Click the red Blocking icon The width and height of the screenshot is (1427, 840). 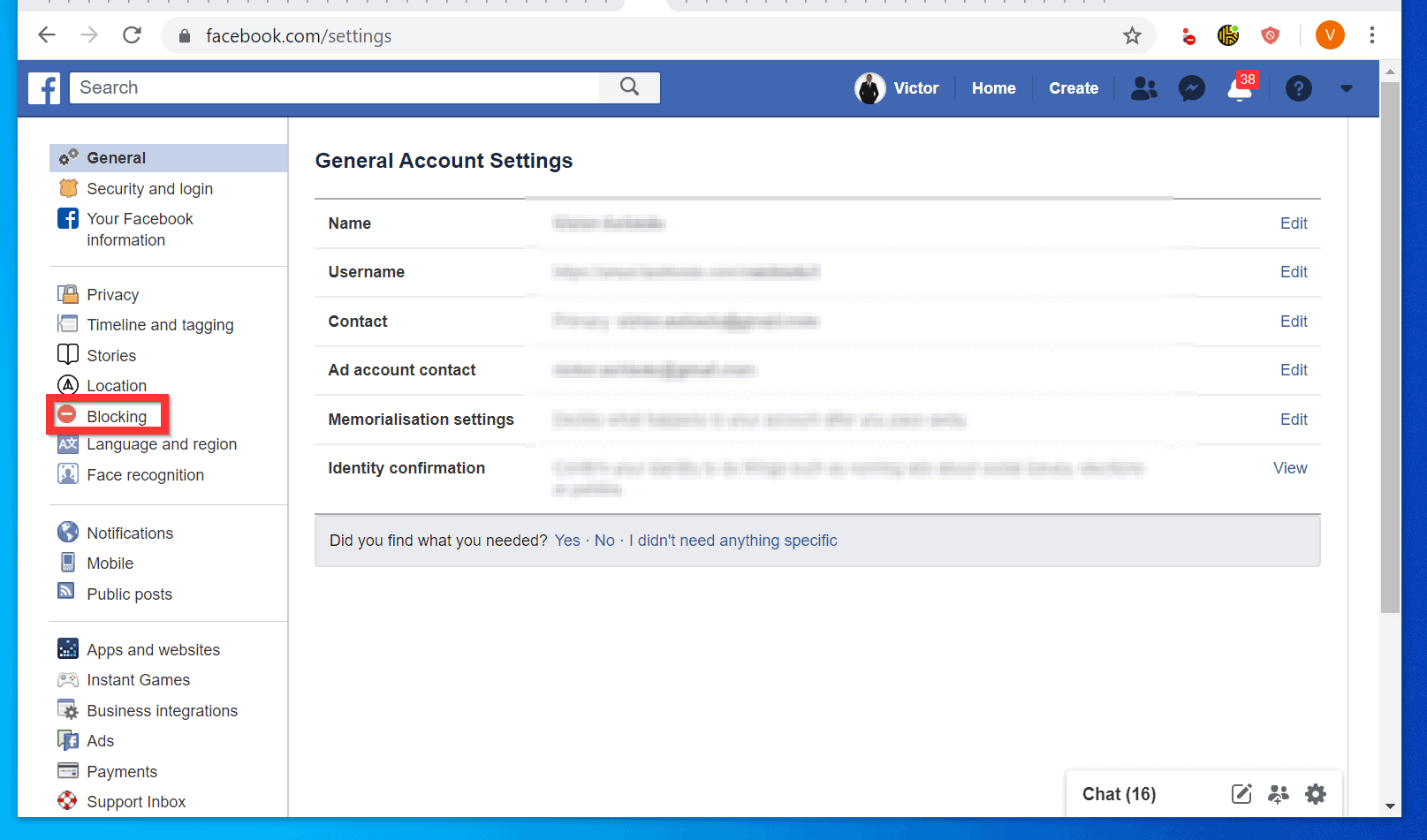click(68, 414)
